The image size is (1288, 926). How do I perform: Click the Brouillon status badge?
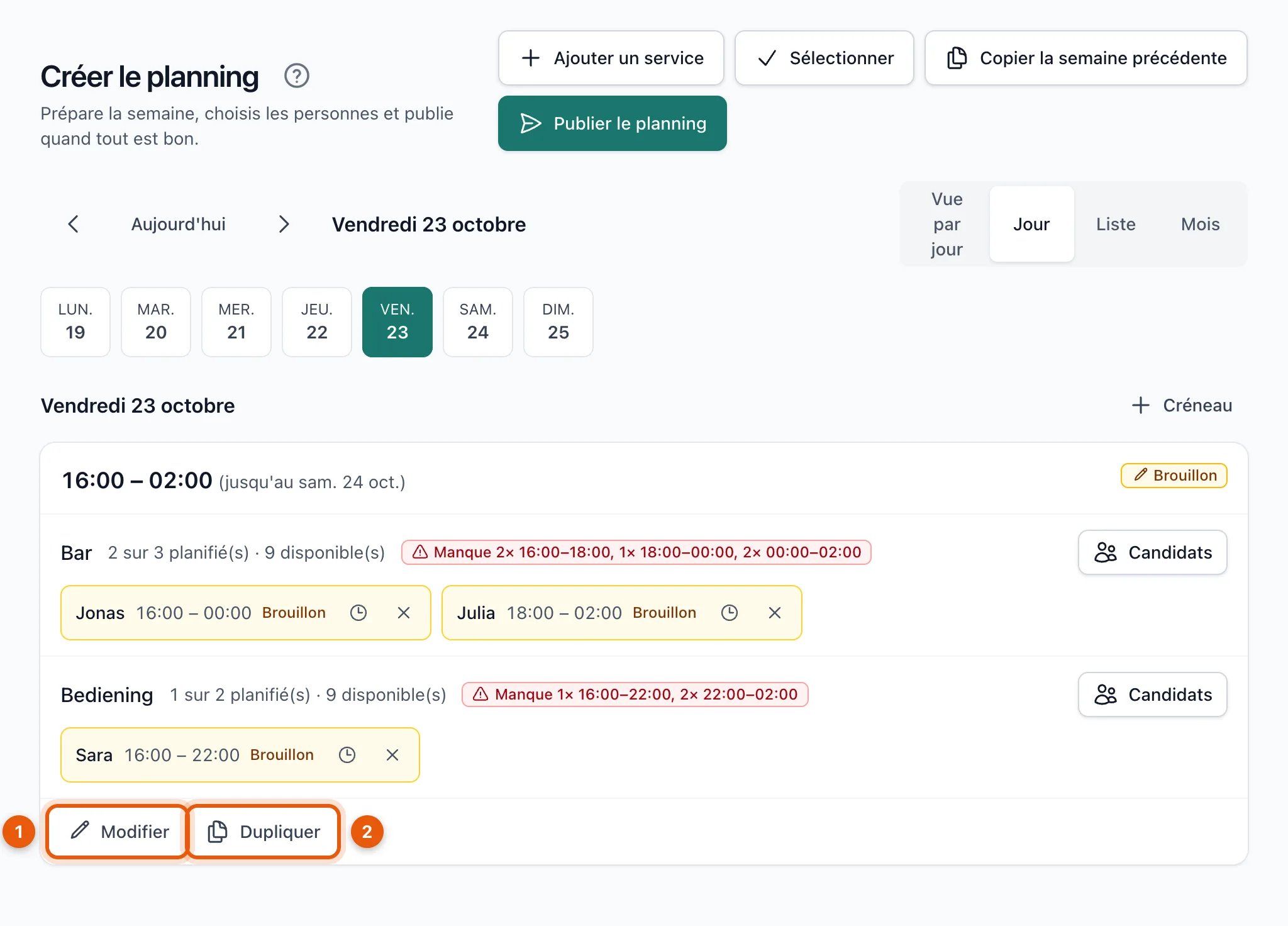point(1174,476)
